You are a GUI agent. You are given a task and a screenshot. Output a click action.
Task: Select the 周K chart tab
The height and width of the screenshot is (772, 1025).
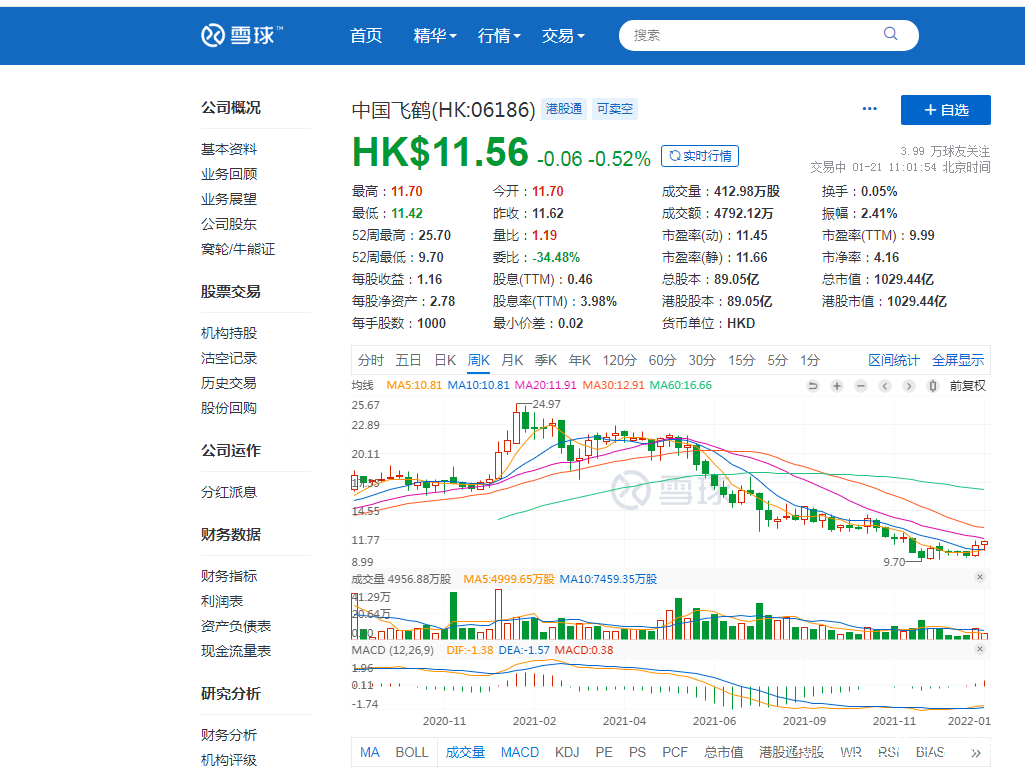(479, 360)
